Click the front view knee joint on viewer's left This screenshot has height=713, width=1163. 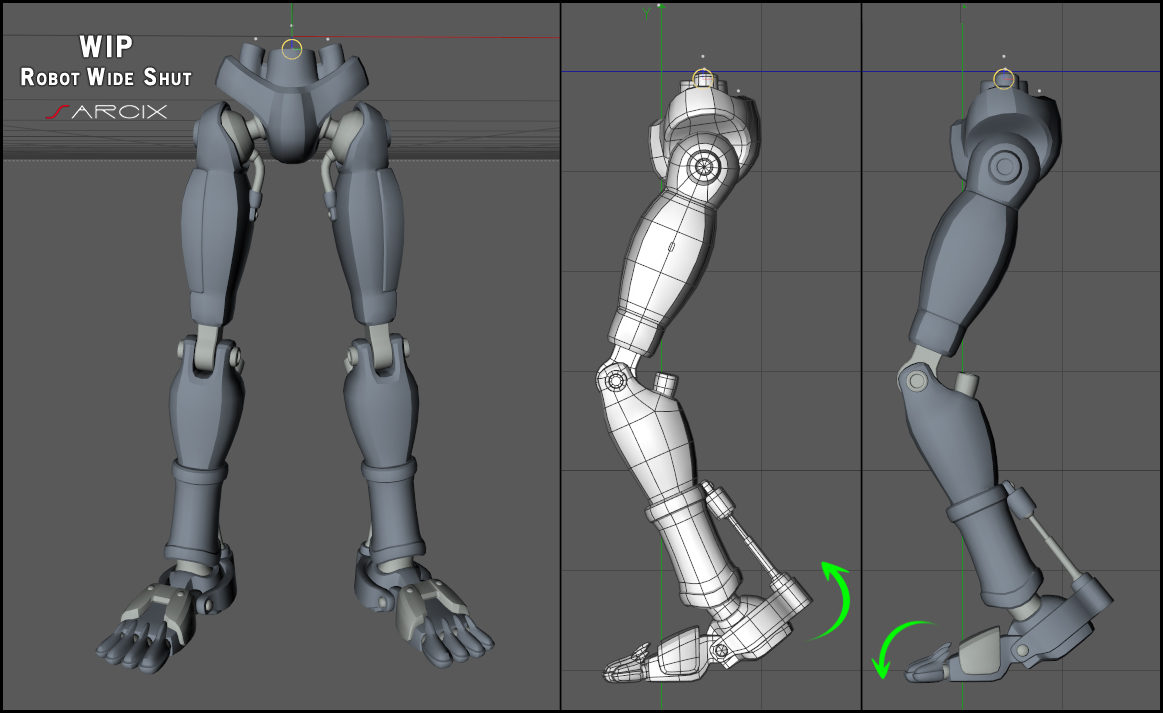pos(210,352)
